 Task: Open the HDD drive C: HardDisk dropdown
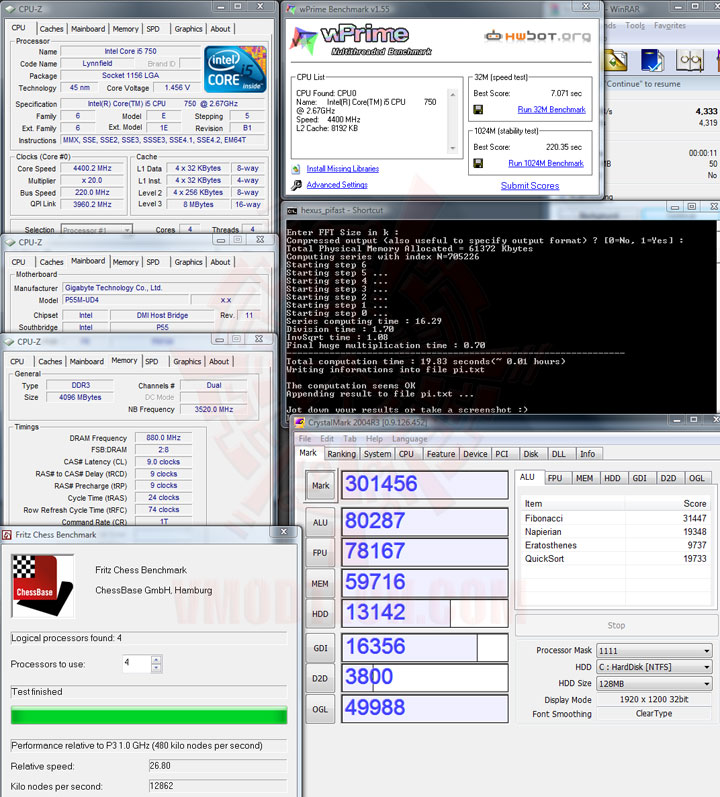(x=706, y=667)
